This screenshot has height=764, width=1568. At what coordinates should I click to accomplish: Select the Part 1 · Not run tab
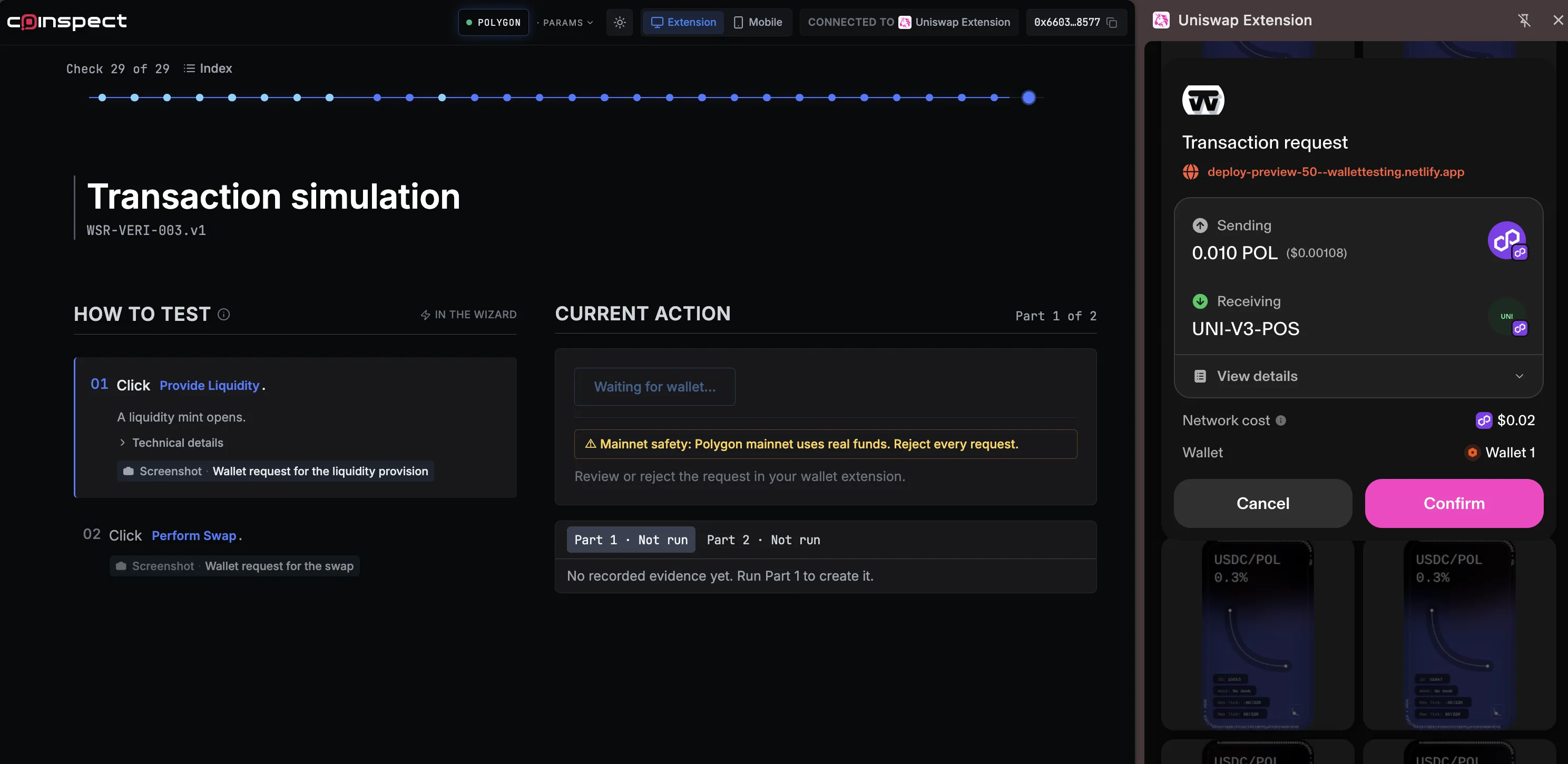click(631, 540)
